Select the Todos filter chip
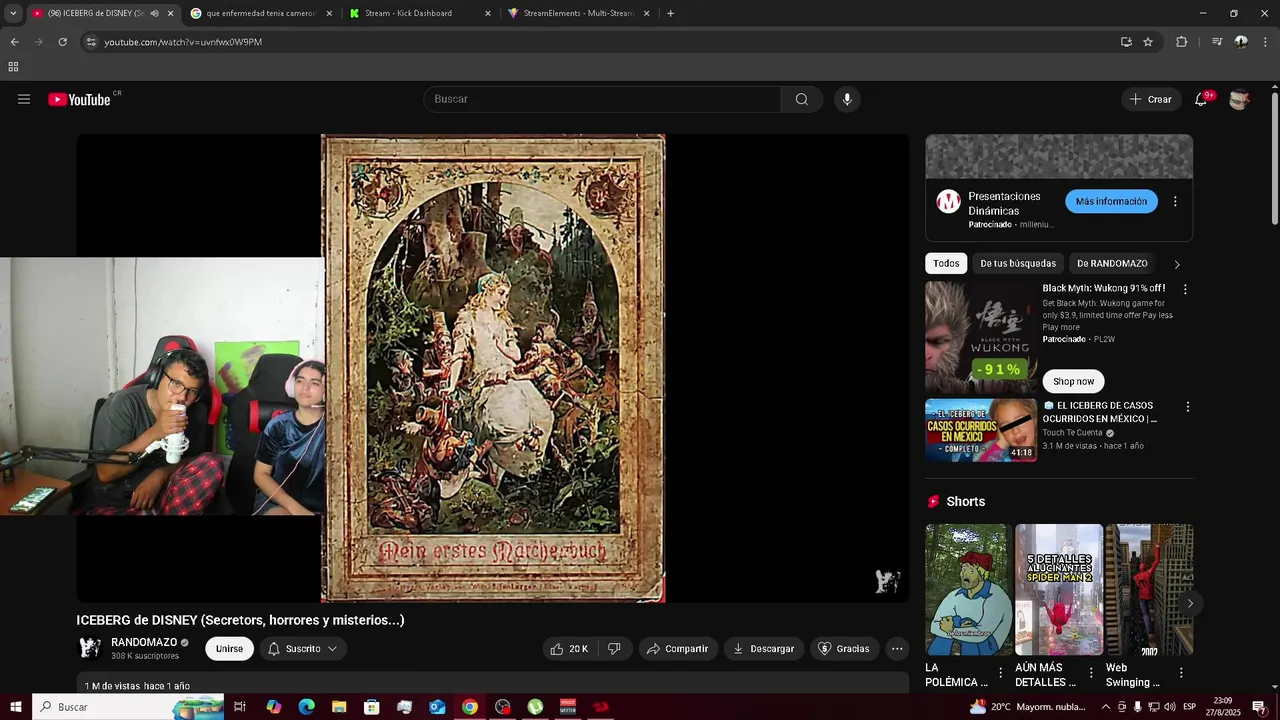 point(946,263)
